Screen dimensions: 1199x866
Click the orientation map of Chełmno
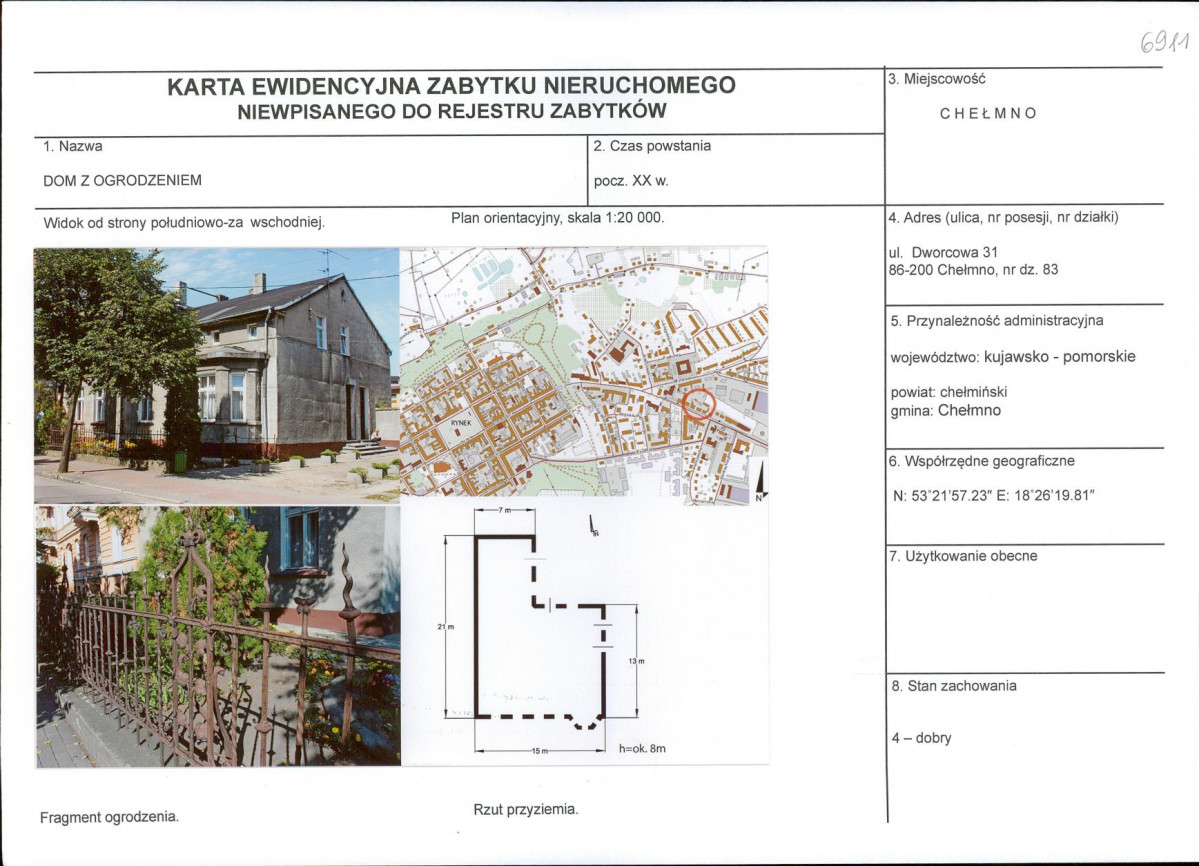point(584,373)
